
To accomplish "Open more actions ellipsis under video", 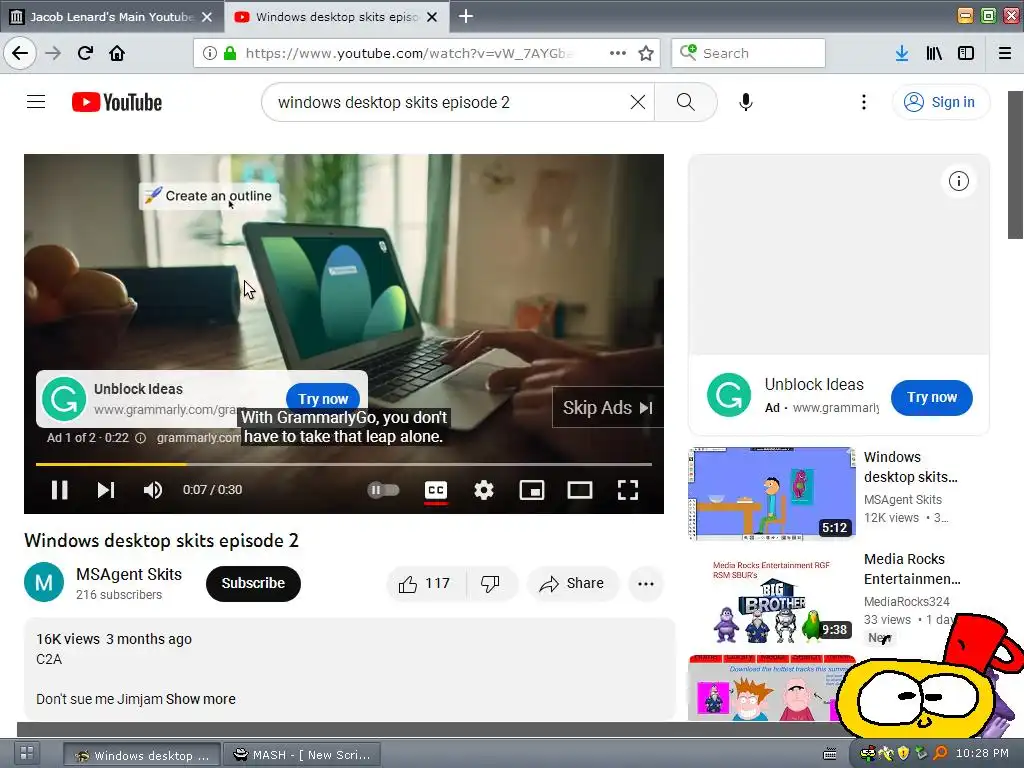I will pos(646,583).
